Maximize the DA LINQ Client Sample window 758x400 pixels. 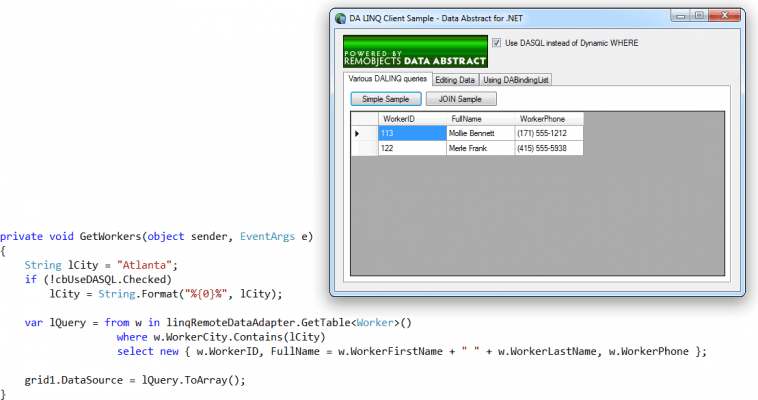[700, 16]
